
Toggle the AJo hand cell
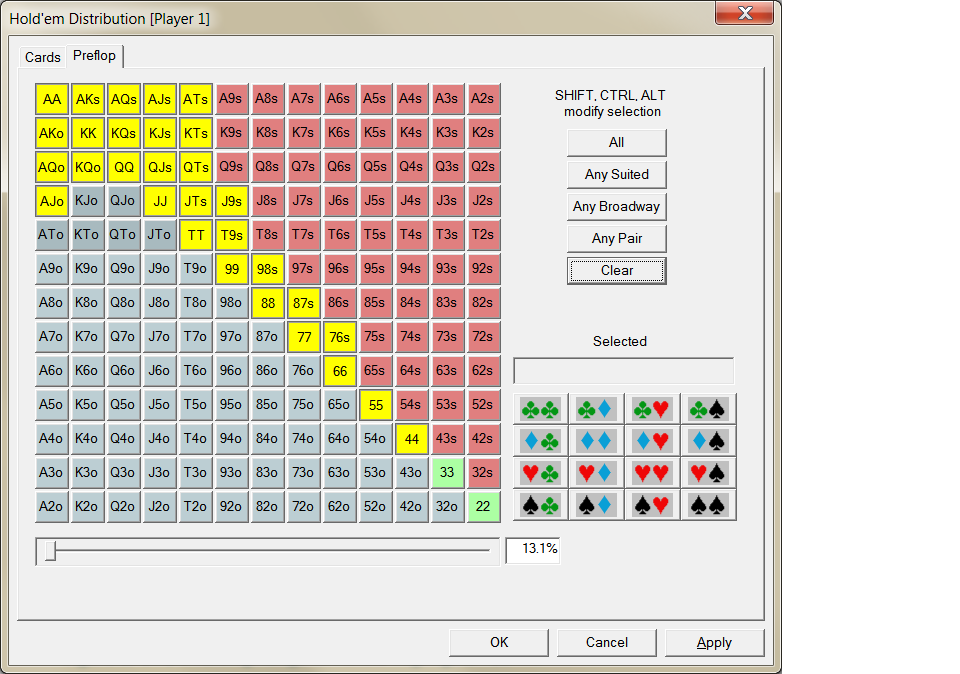click(x=51, y=201)
